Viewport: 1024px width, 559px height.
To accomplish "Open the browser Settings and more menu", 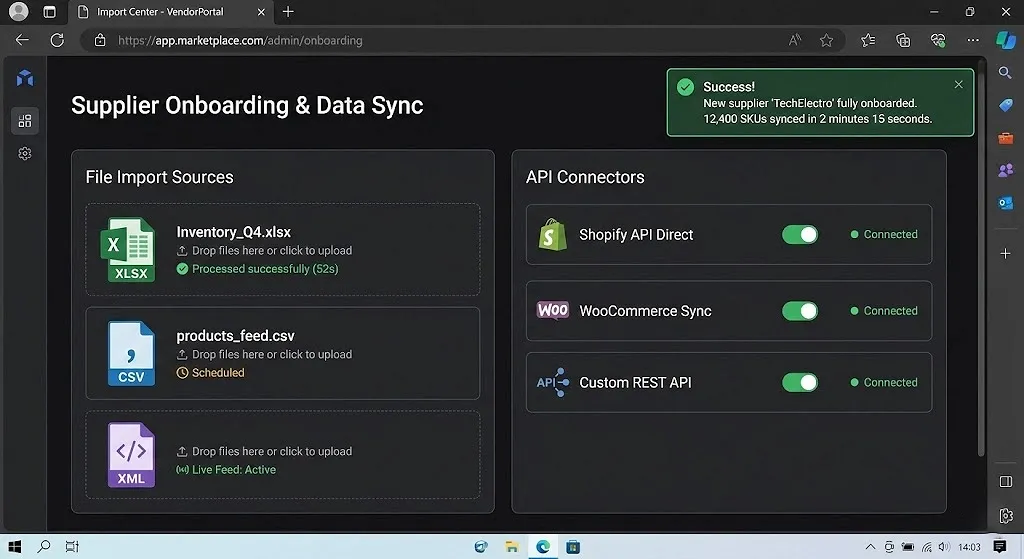I will coord(973,41).
